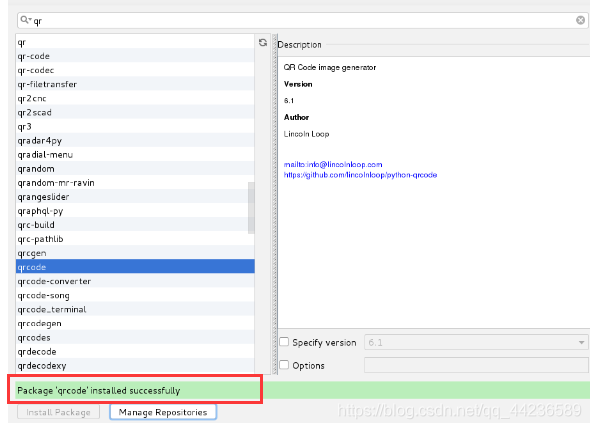Click the 'Lincoln Loop' author text
The width and height of the screenshot is (591, 429).
(x=306, y=134)
